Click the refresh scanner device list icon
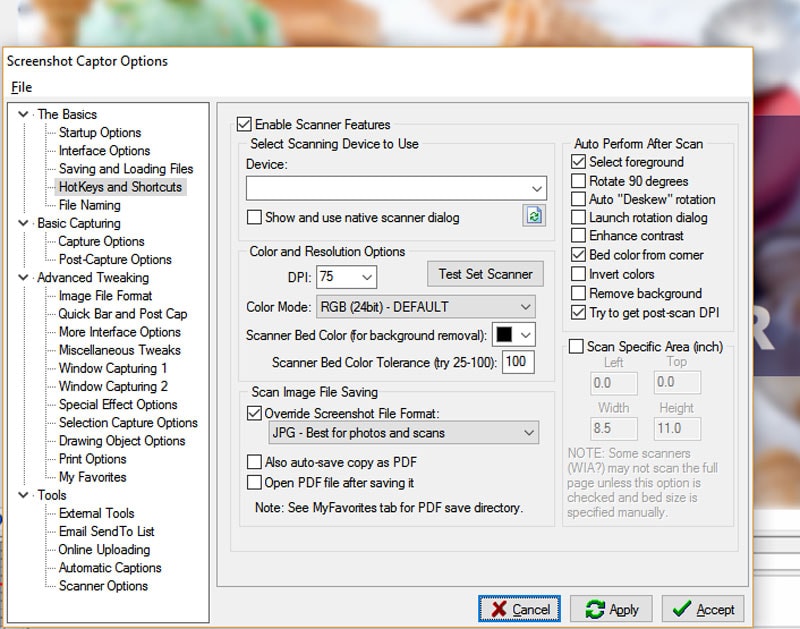Viewport: 800px width, 629px height. (x=534, y=216)
